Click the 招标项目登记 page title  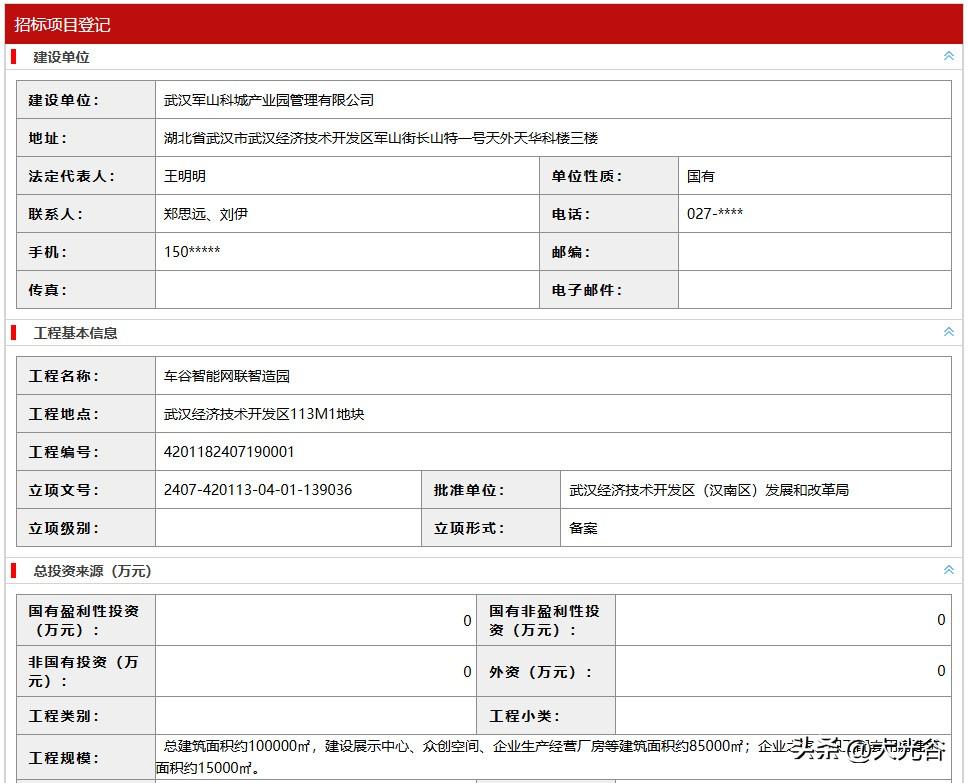pos(62,25)
